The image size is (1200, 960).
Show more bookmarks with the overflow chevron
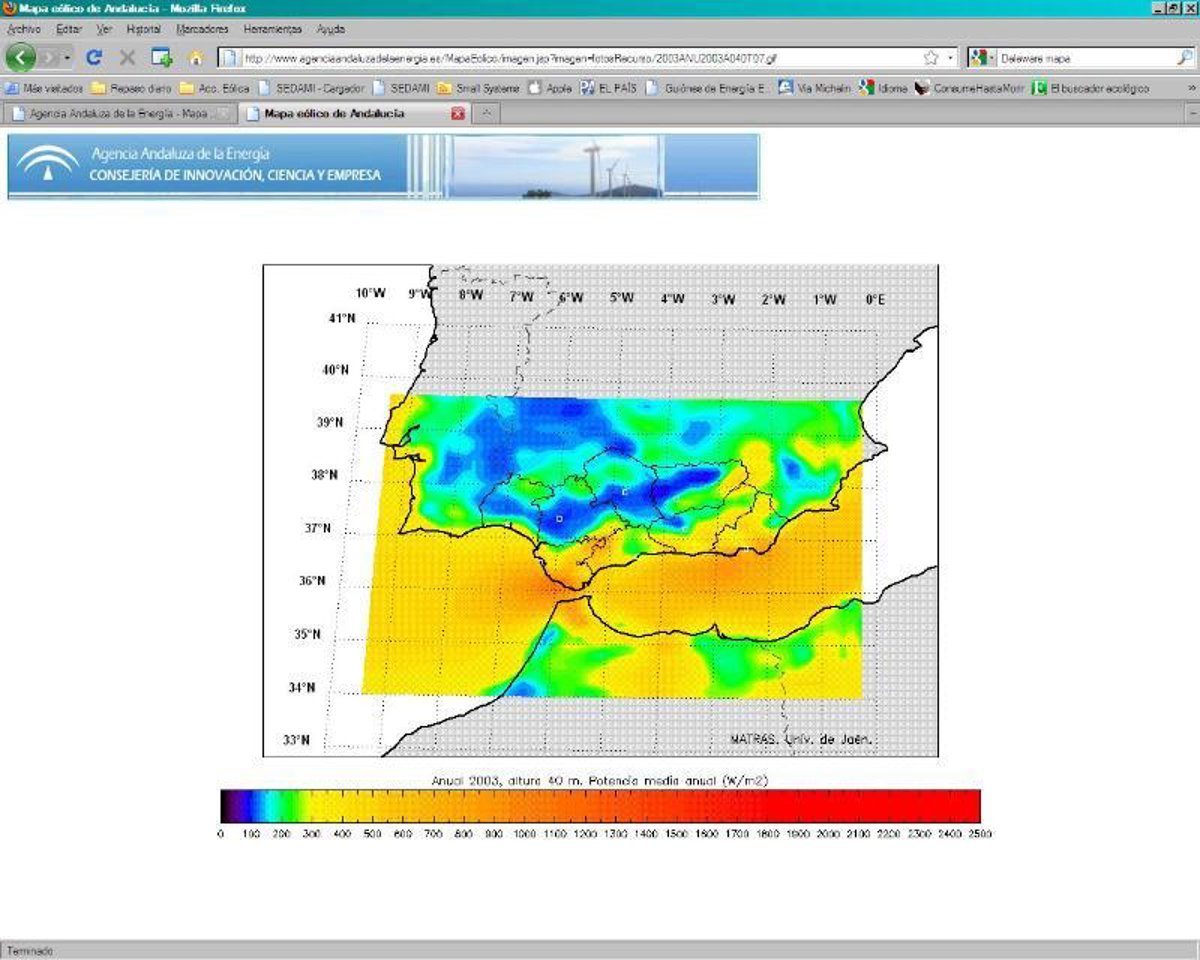click(1191, 88)
